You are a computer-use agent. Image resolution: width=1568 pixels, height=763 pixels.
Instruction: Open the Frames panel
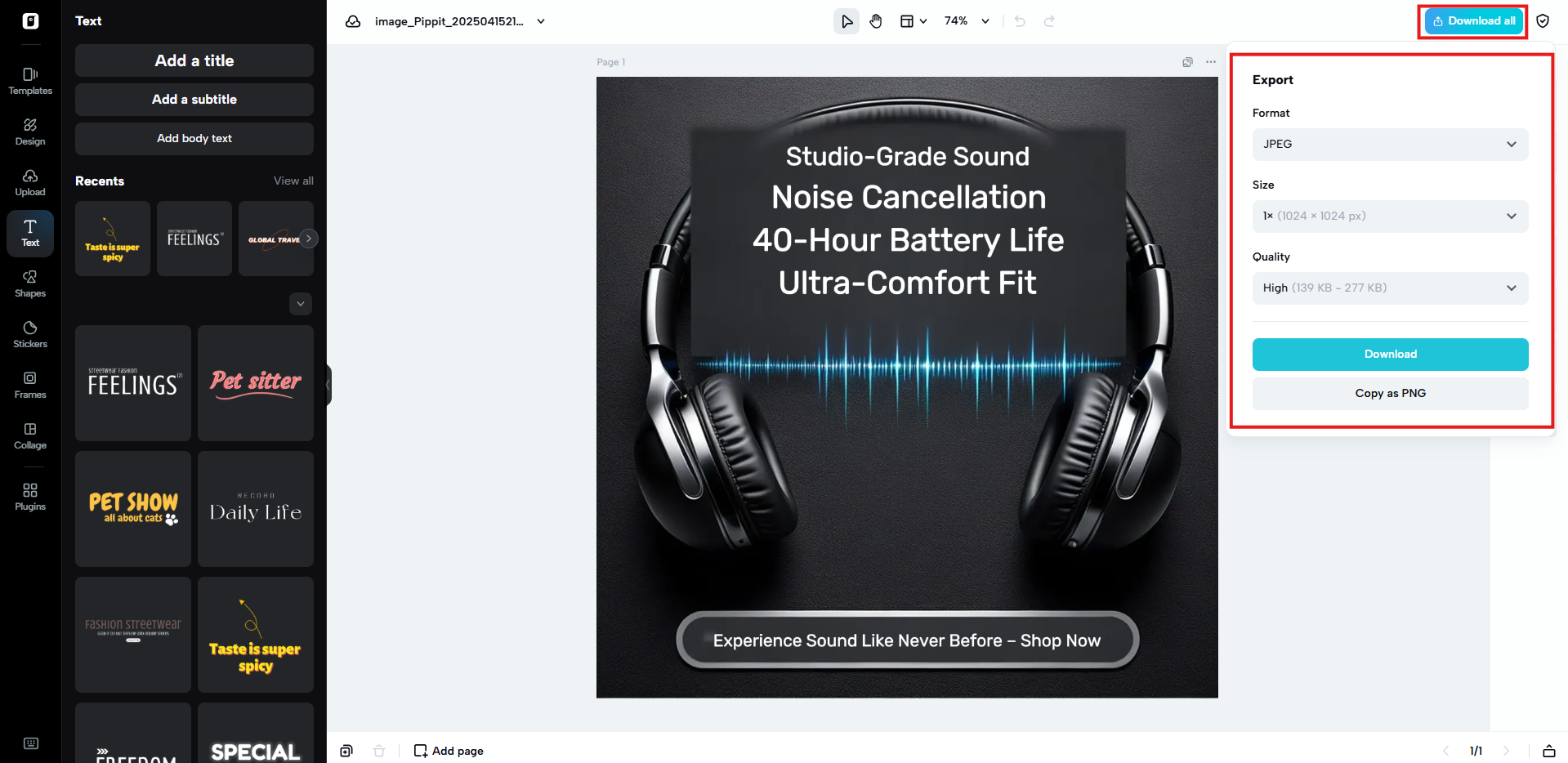(x=29, y=385)
